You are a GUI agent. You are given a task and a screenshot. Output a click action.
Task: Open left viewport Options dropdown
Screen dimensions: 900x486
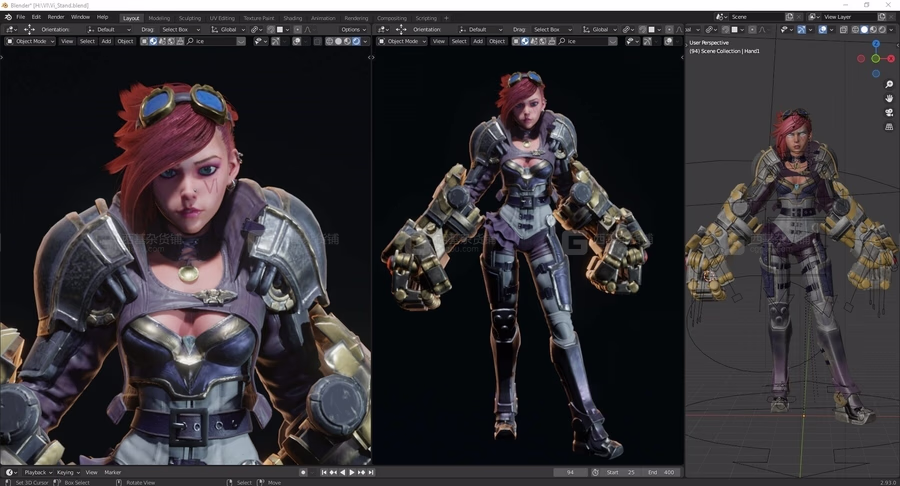pos(353,29)
